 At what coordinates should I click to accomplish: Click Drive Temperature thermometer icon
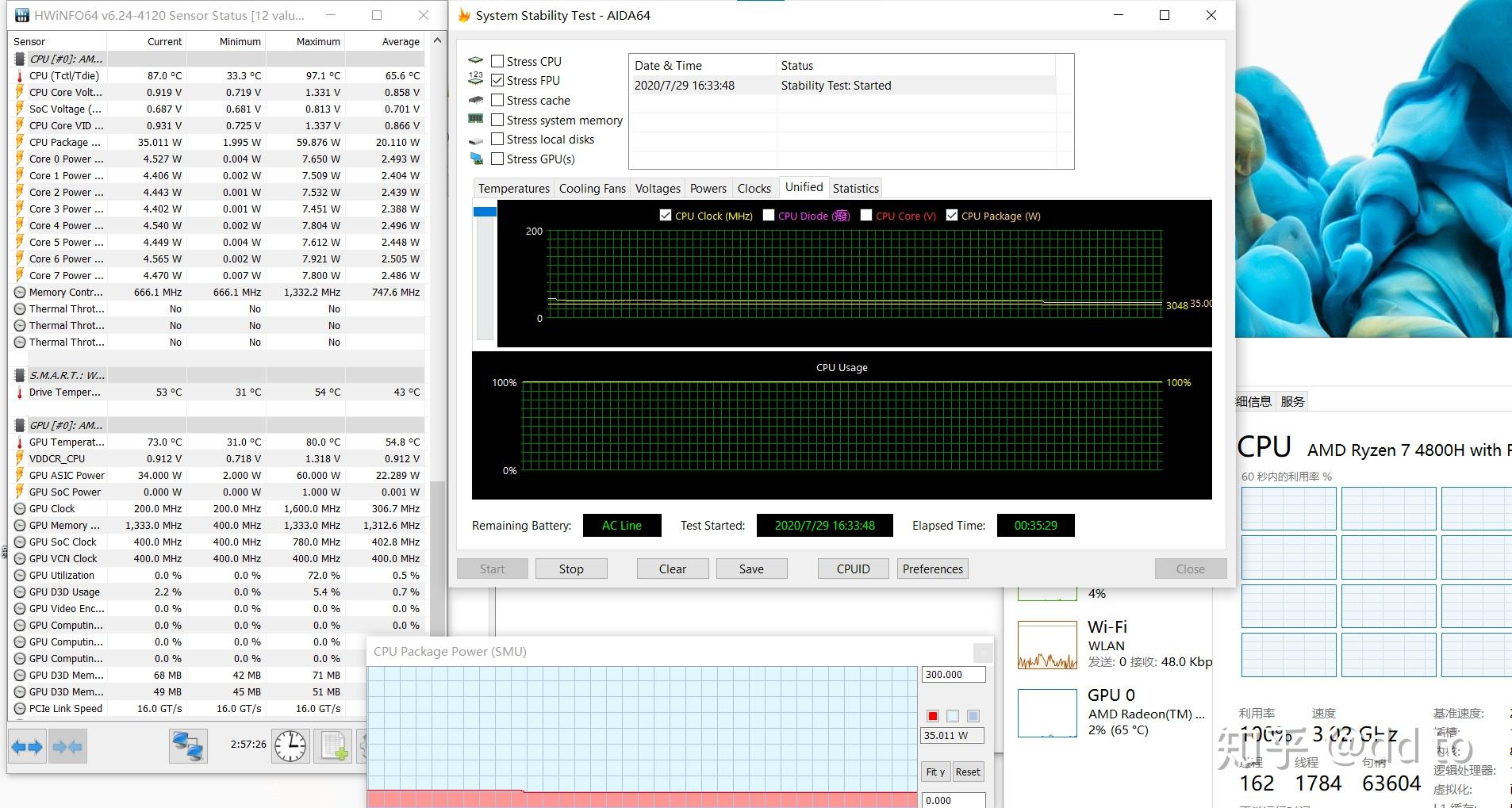pyautogui.click(x=20, y=392)
